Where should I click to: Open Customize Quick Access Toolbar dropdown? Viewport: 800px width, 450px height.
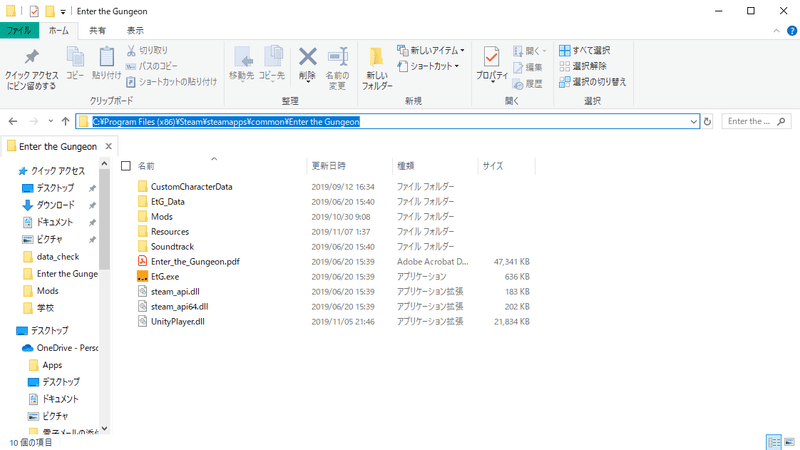tap(63, 11)
